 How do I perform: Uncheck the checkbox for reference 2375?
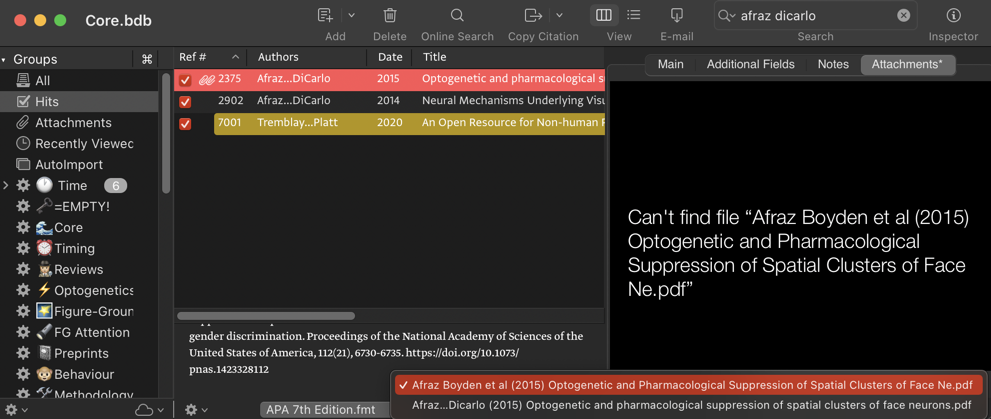click(185, 80)
